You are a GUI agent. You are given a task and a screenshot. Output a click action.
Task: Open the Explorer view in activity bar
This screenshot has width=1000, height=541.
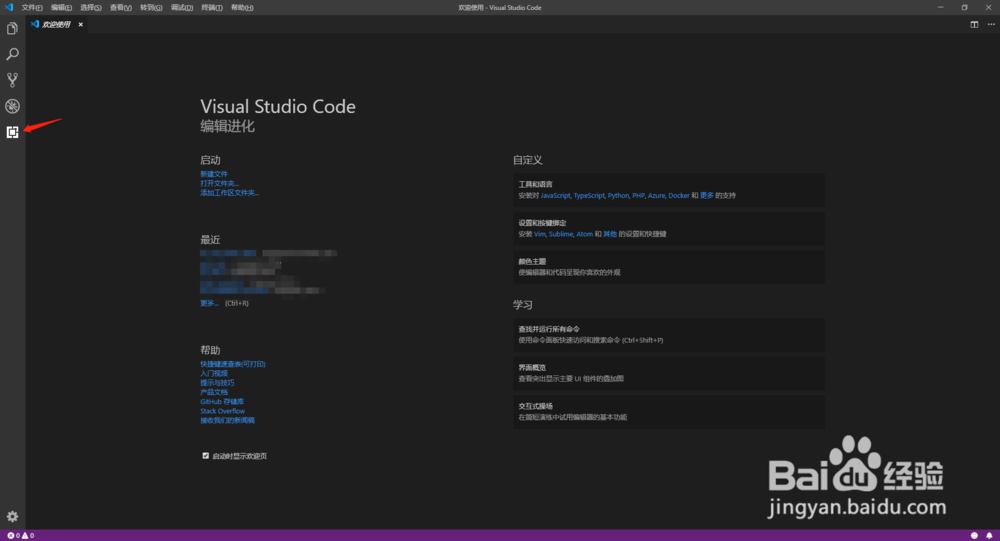pos(13,30)
